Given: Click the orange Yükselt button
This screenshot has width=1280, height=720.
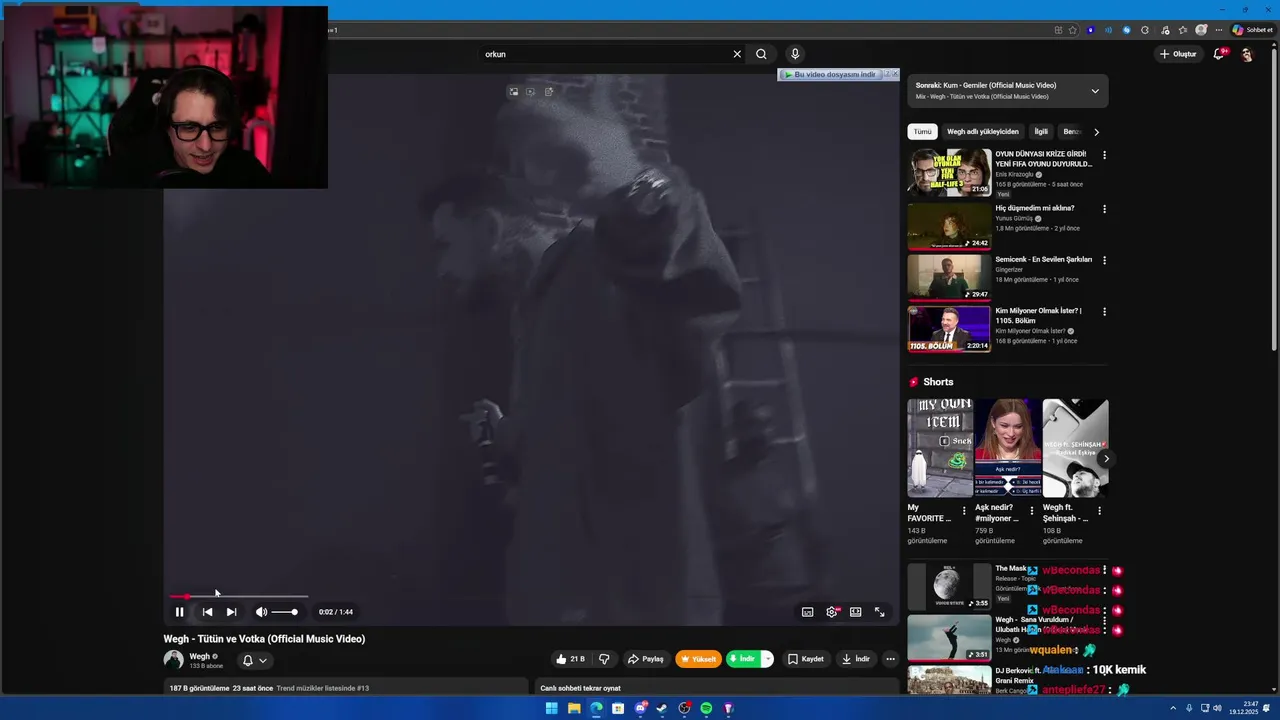Looking at the screenshot, I should click(x=699, y=659).
